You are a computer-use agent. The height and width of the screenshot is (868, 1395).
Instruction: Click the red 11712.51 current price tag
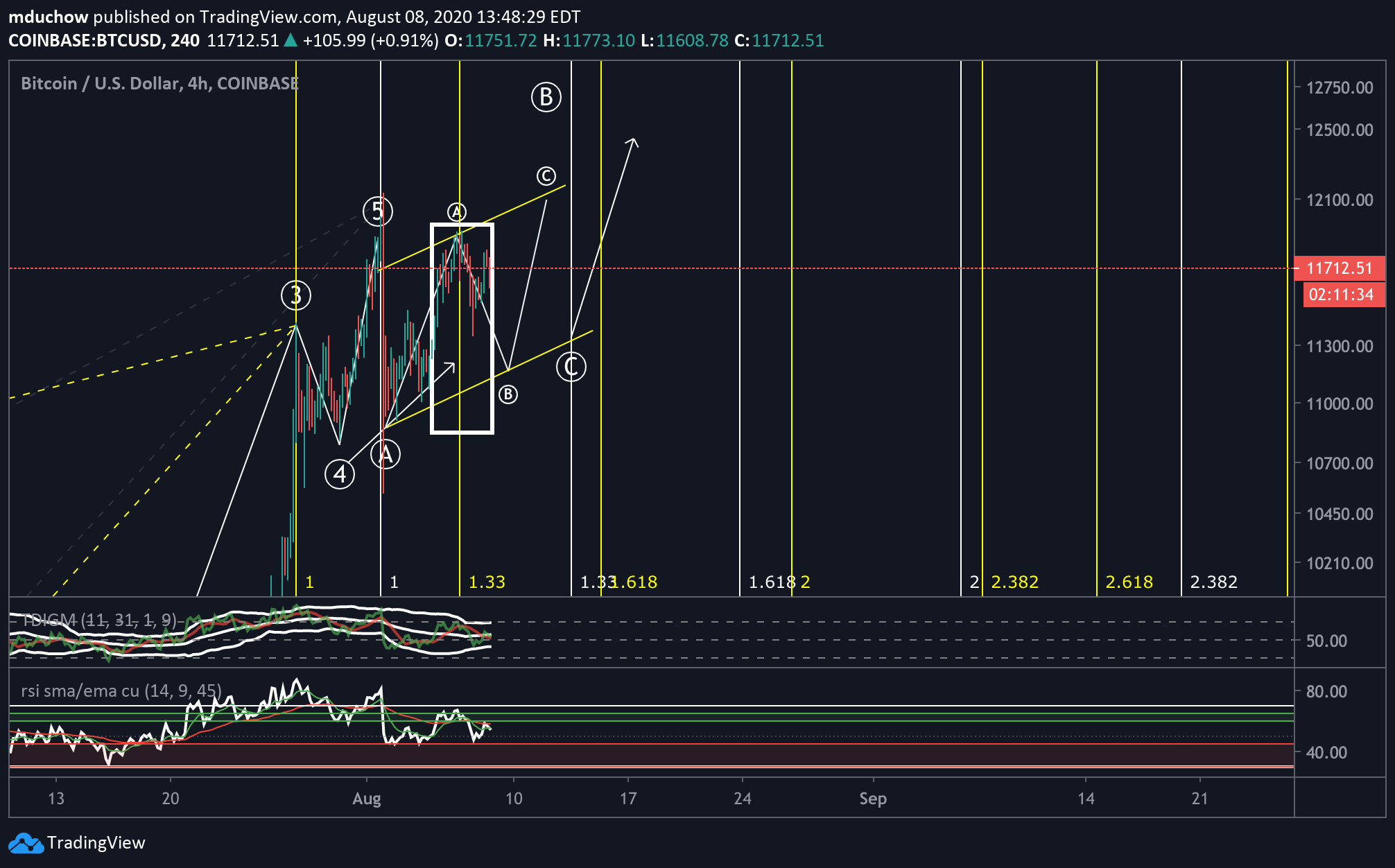click(1339, 268)
